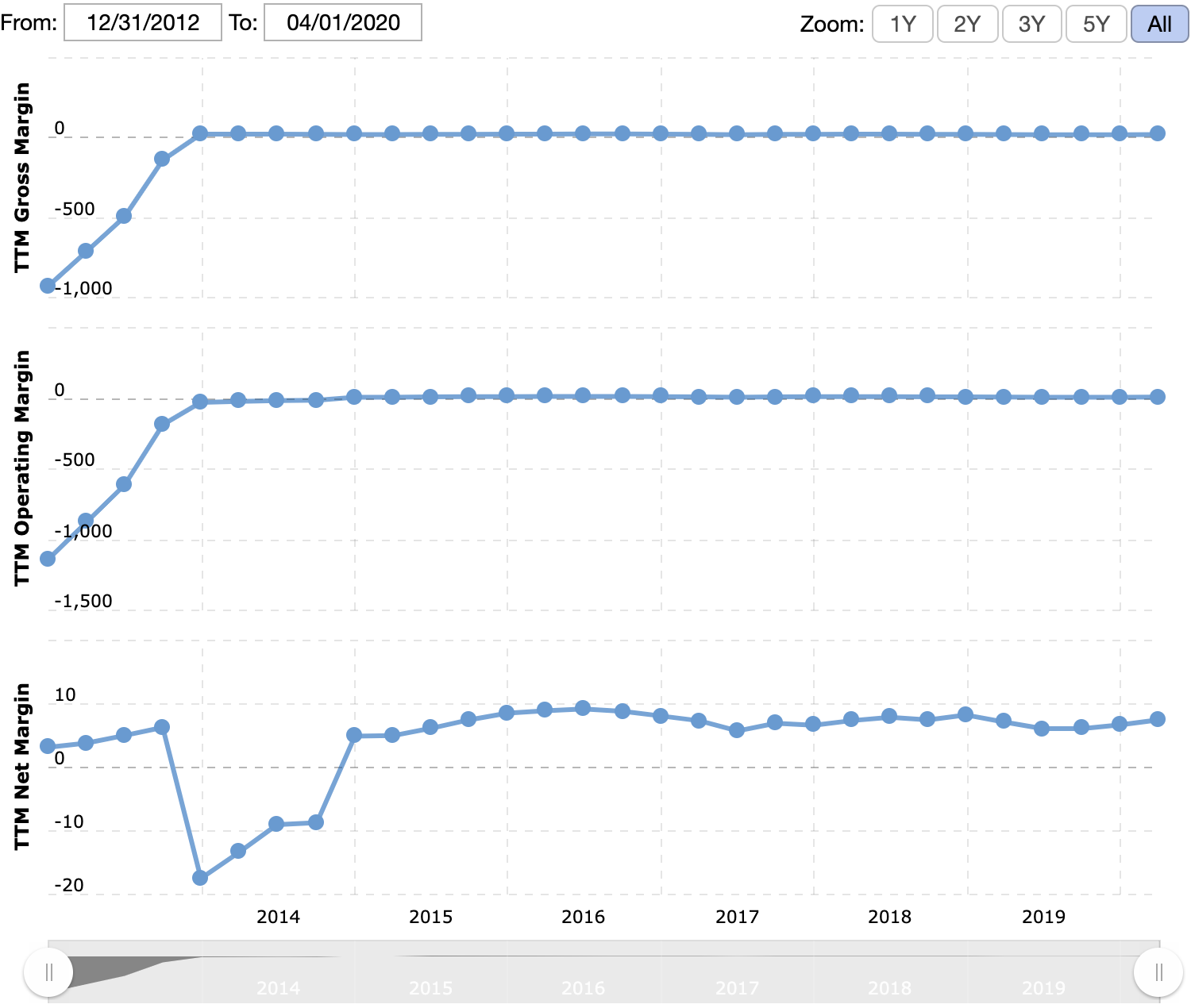1191x1008 pixels.
Task: Grab the right range navigator handle
Action: [1158, 971]
